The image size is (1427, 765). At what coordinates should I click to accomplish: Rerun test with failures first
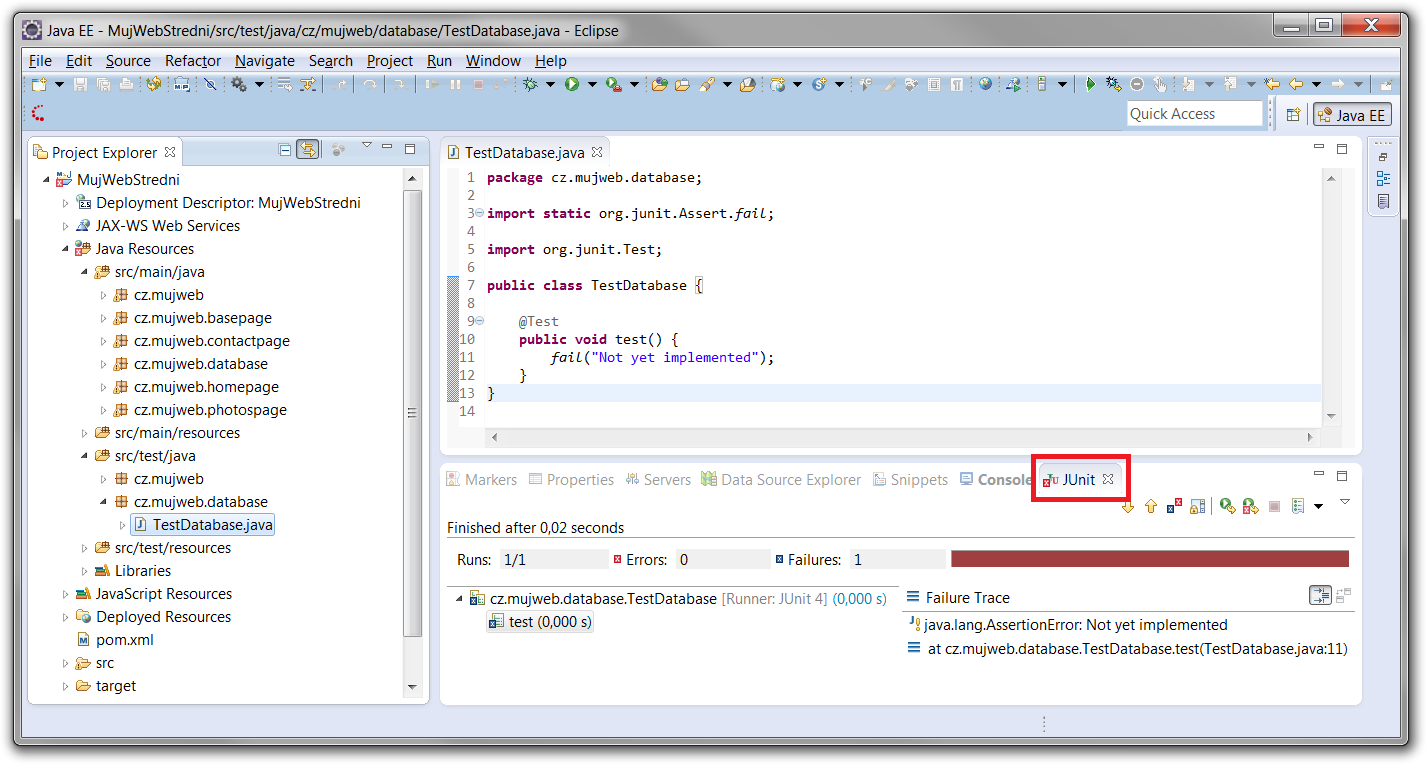pyautogui.click(x=1250, y=507)
